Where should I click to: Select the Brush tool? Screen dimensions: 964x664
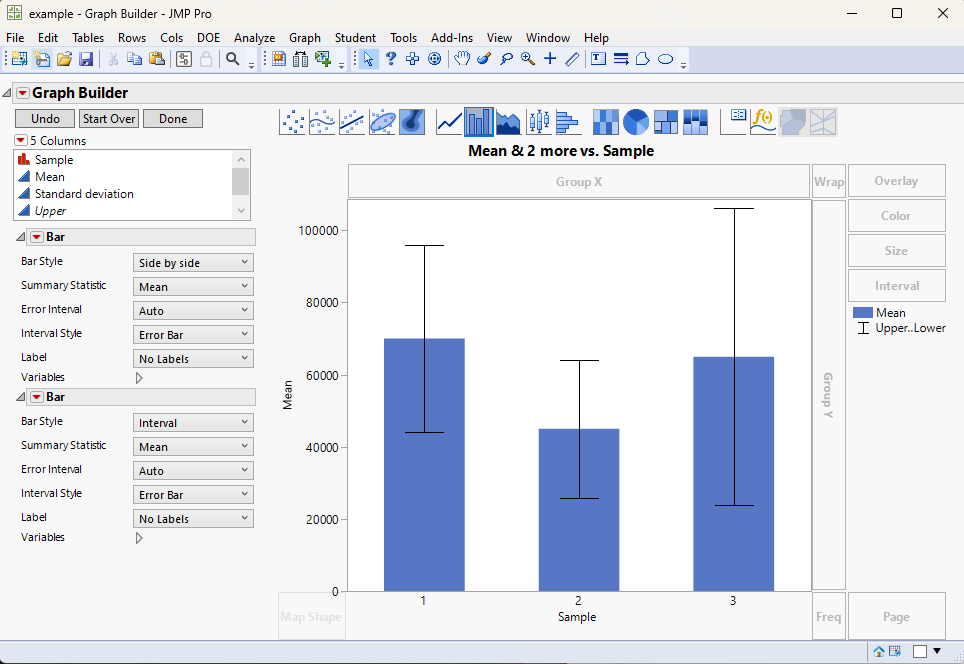click(484, 59)
